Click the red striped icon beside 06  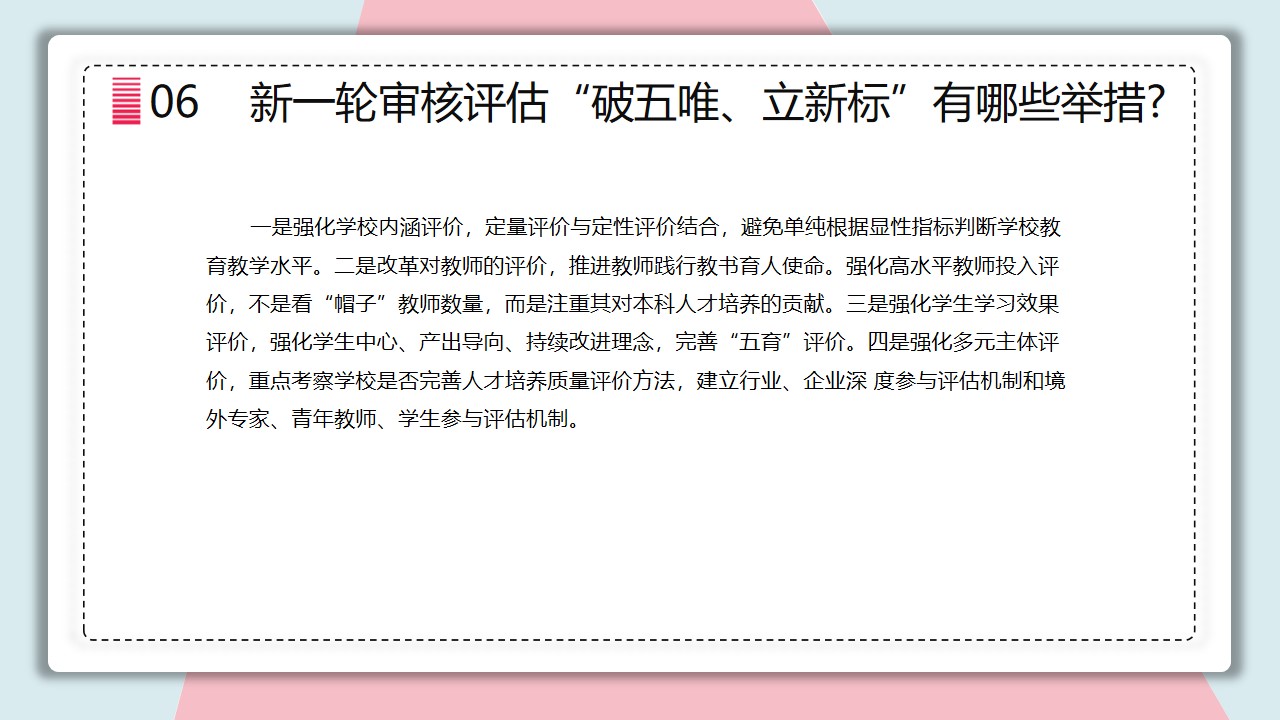[x=126, y=101]
